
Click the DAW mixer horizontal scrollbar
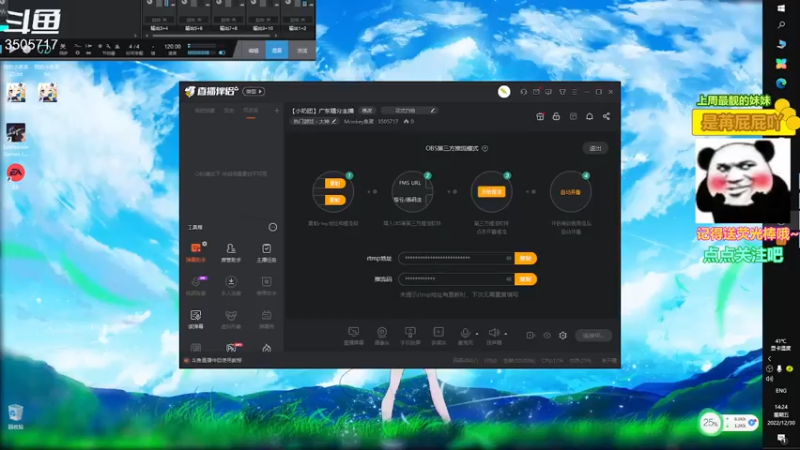(211, 36)
